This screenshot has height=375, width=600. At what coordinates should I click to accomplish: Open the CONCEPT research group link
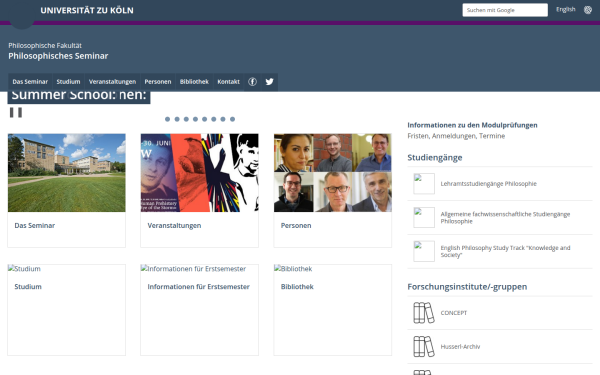(x=454, y=313)
